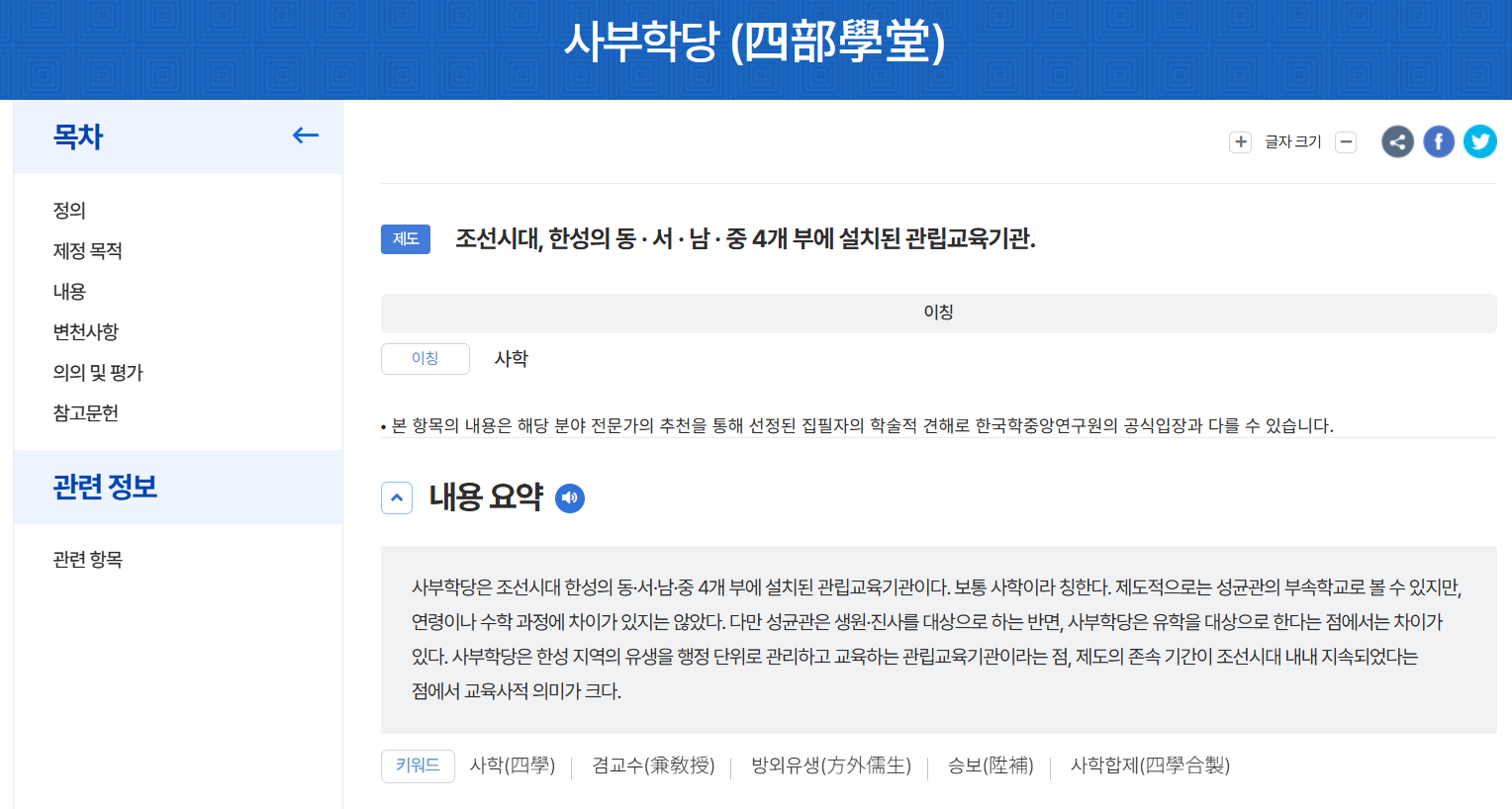The height and width of the screenshot is (809, 1512).
Task: Click the 관련 정보 sidebar heading
Action: click(x=105, y=487)
